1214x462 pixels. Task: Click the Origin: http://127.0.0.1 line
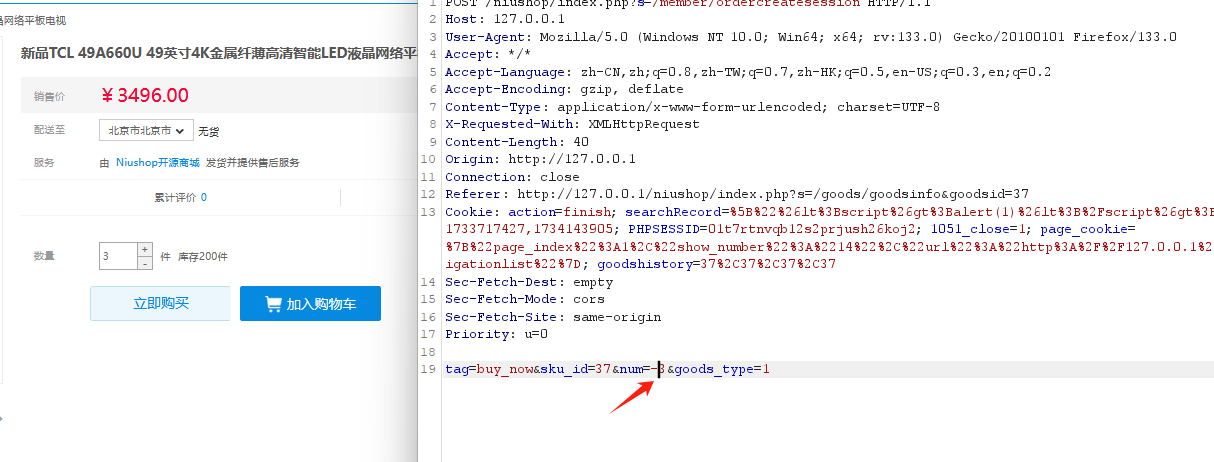(541, 159)
